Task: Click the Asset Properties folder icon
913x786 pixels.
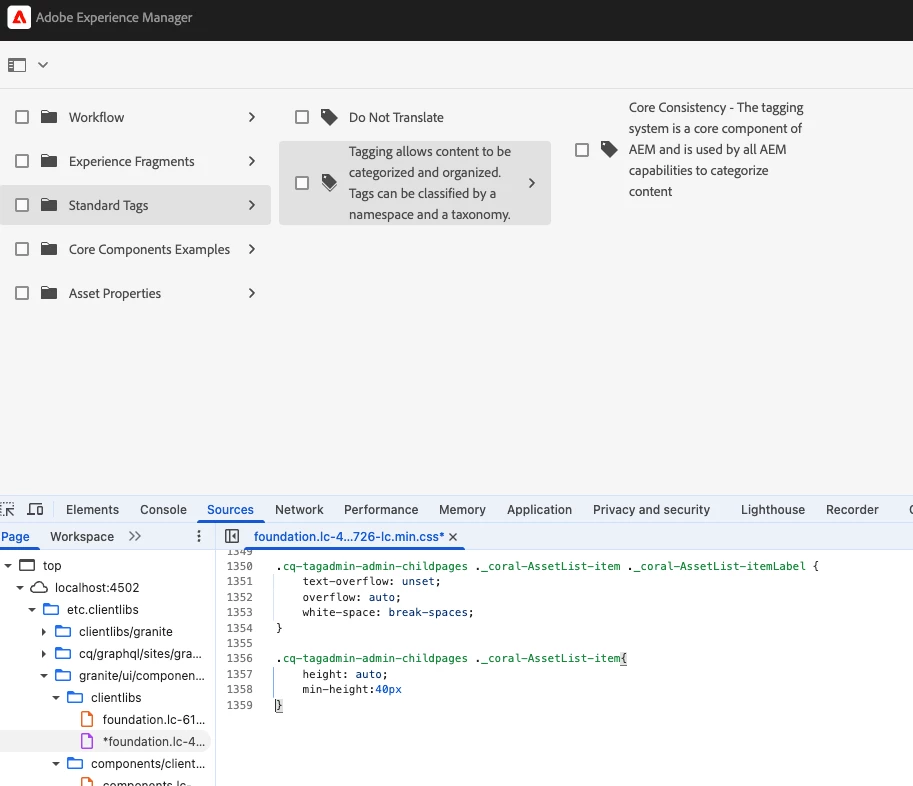Action: pos(49,293)
